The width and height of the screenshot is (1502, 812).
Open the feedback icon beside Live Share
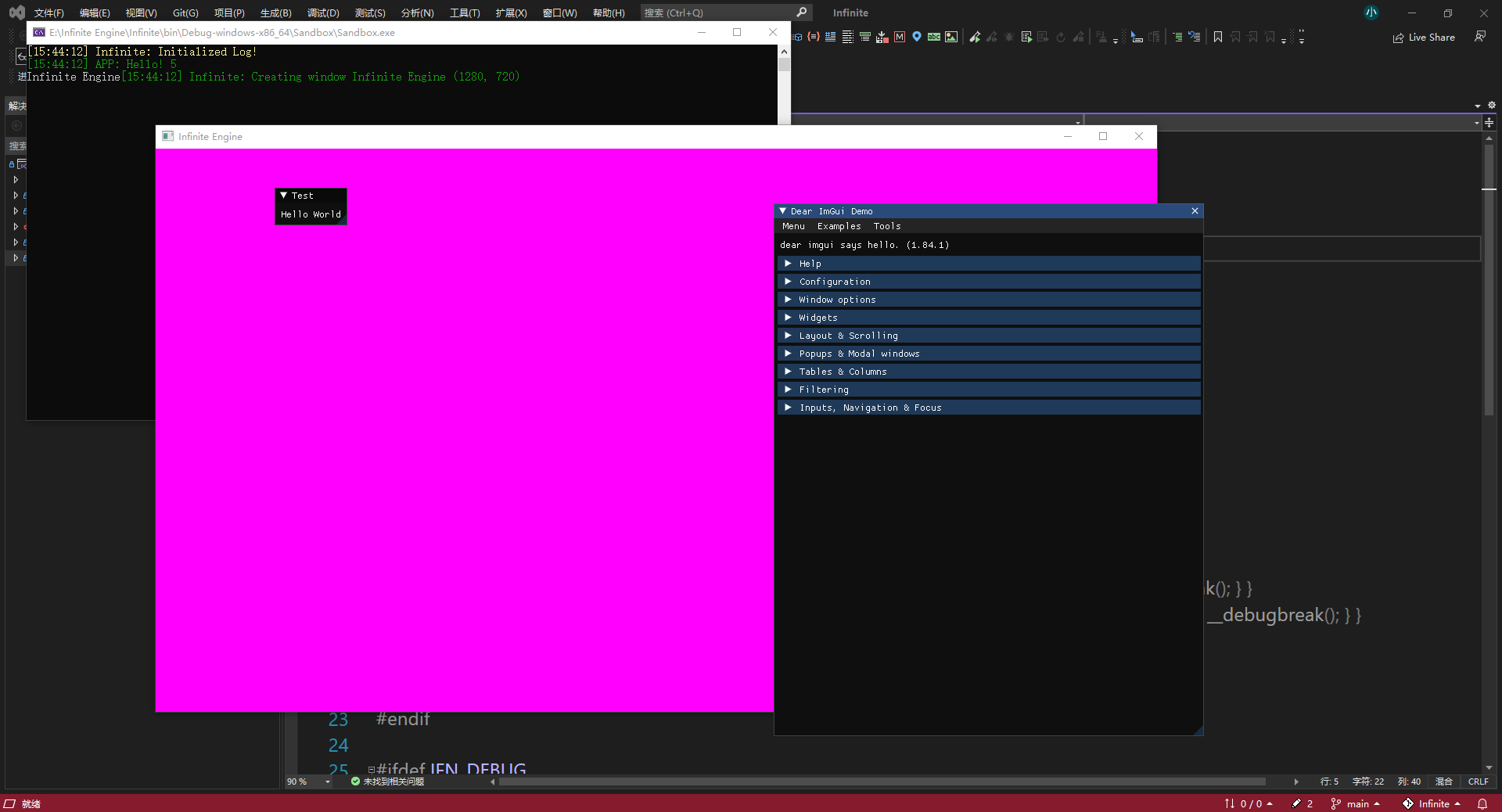[1479, 37]
